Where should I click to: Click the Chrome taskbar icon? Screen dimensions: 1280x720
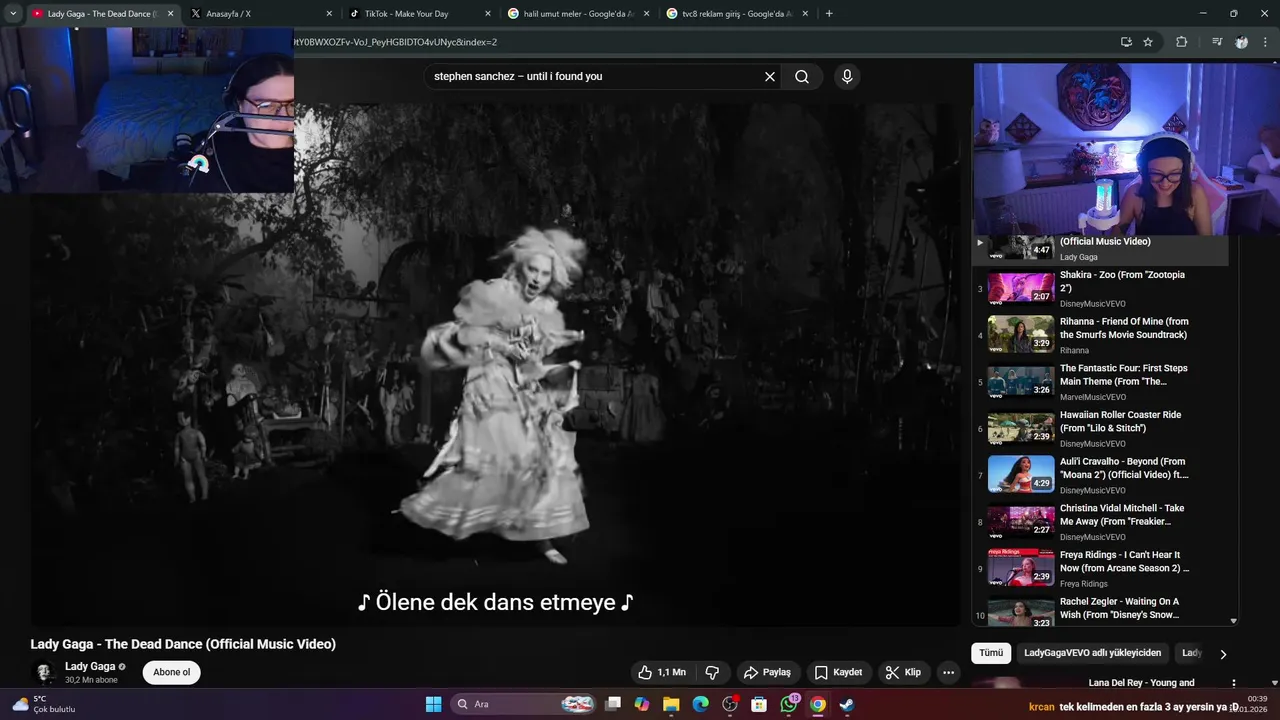click(818, 704)
